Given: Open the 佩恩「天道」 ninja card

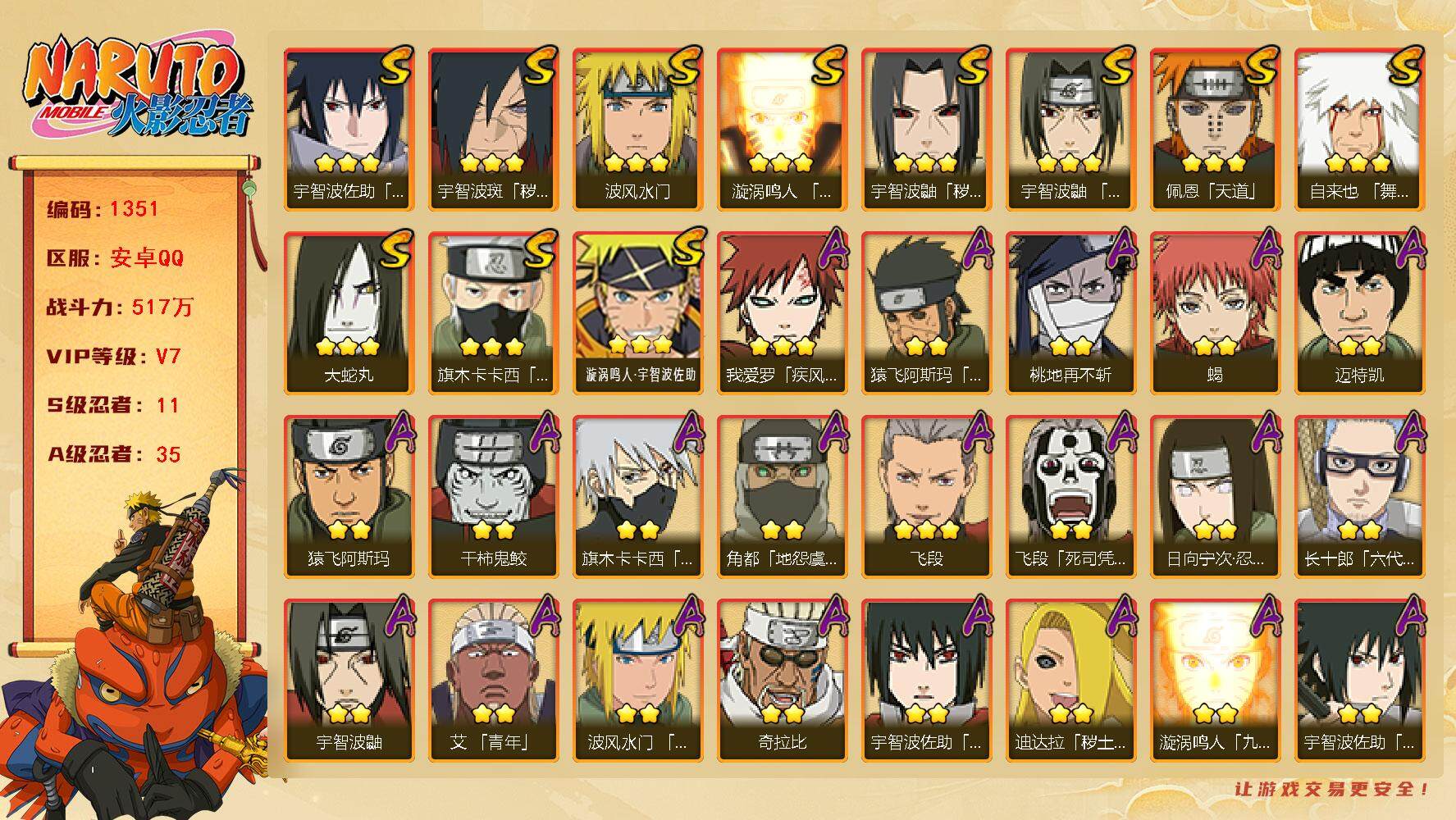Looking at the screenshot, I should (x=1215, y=129).
